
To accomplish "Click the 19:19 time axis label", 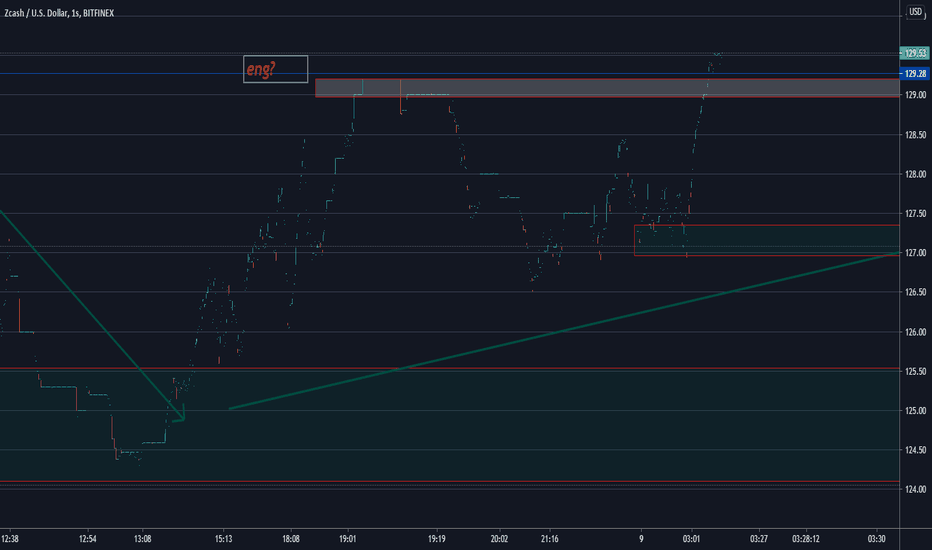I will pos(437,539).
